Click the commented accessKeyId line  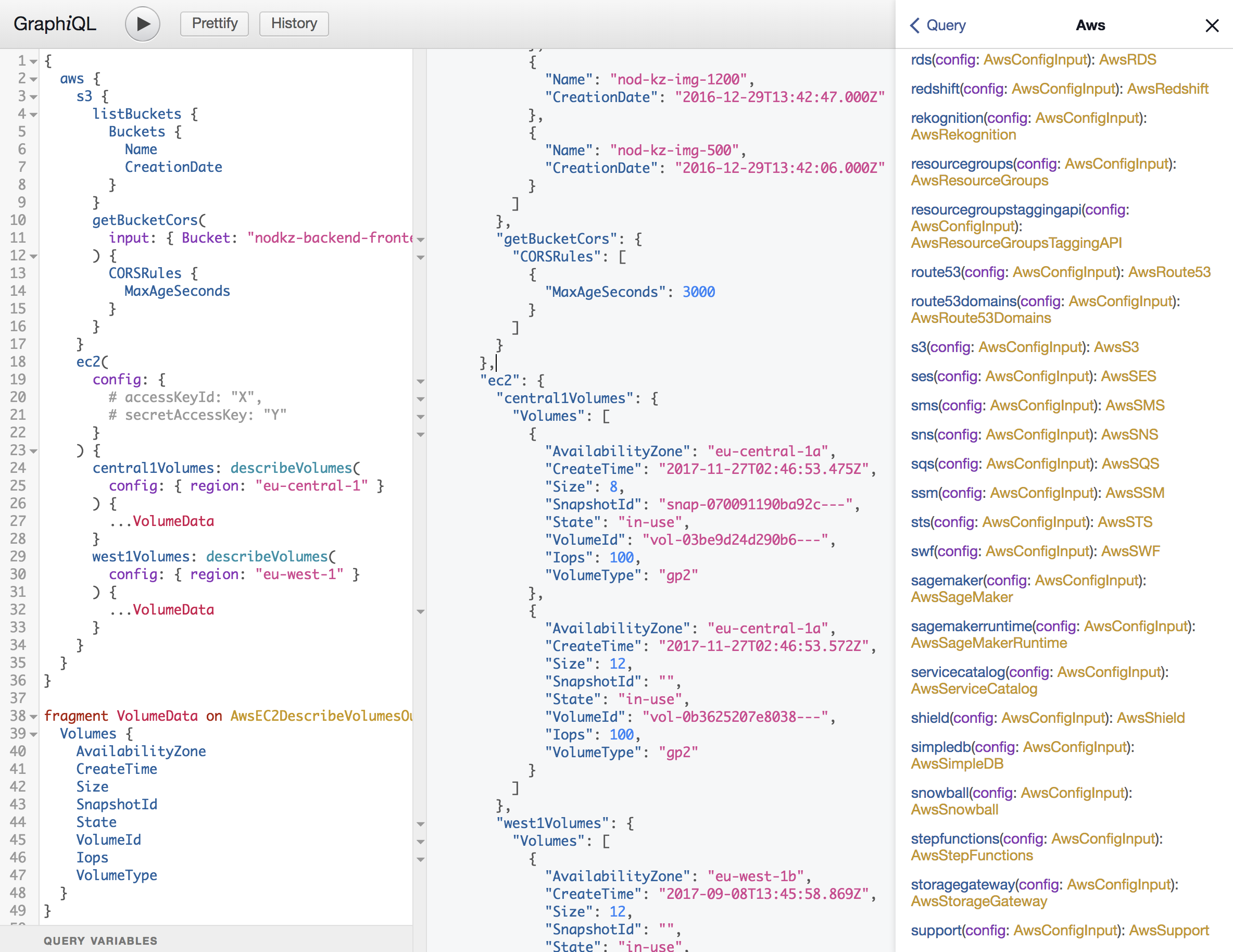click(185, 397)
